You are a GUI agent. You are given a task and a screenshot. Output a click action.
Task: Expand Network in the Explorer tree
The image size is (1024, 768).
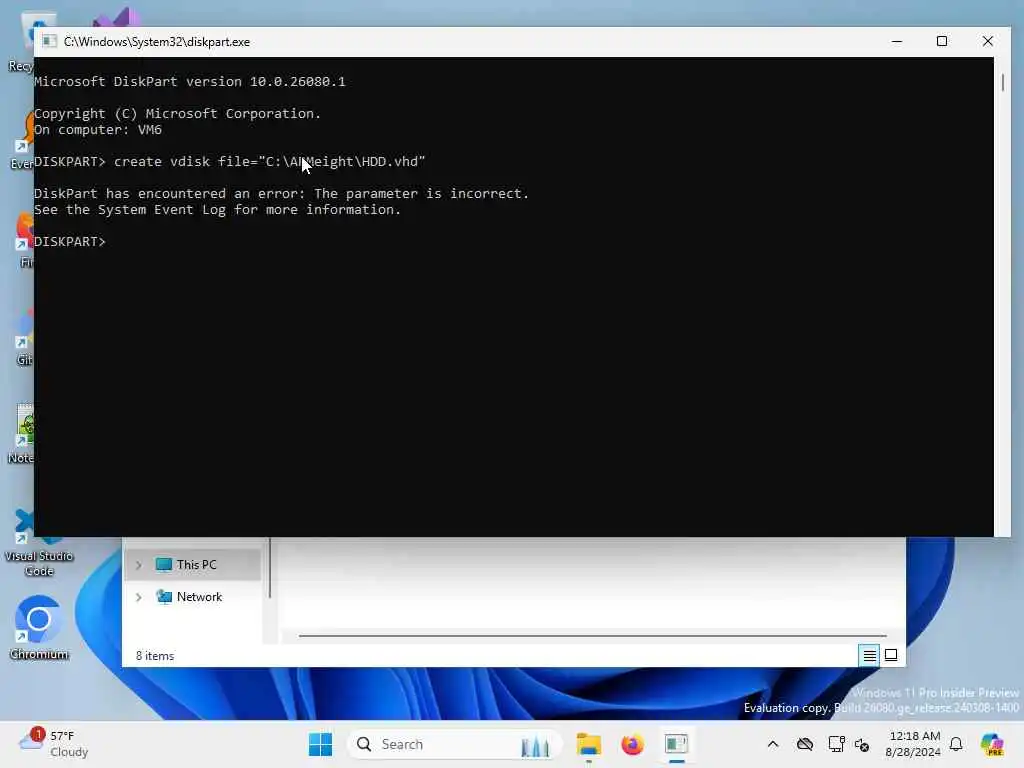click(138, 597)
